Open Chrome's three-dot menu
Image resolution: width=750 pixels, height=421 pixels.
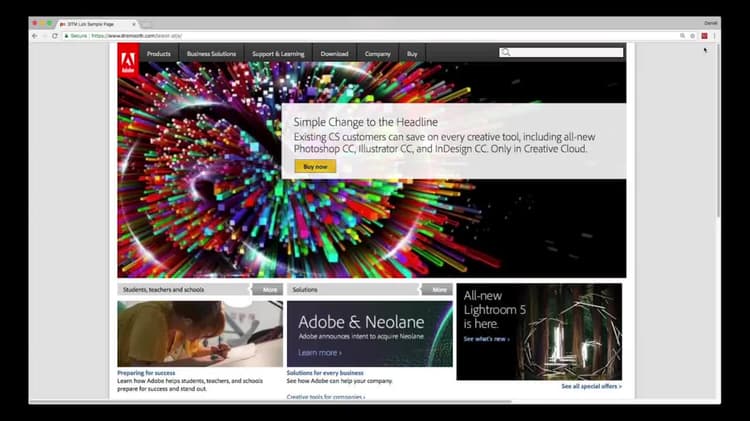(715, 36)
